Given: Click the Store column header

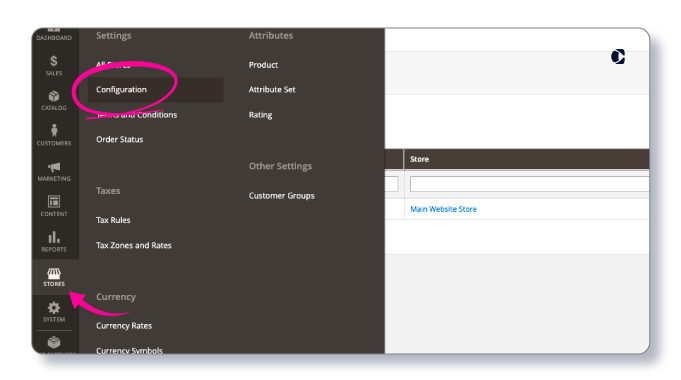Looking at the screenshot, I should (526, 159).
